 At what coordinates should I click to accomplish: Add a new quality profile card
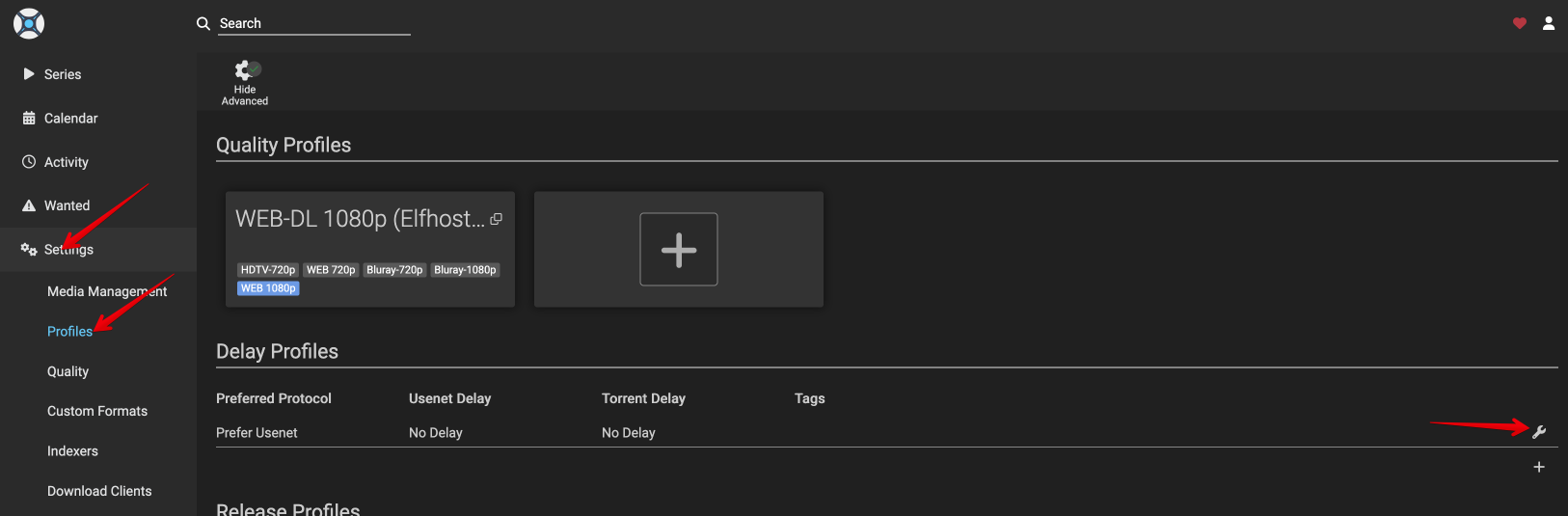click(x=678, y=250)
